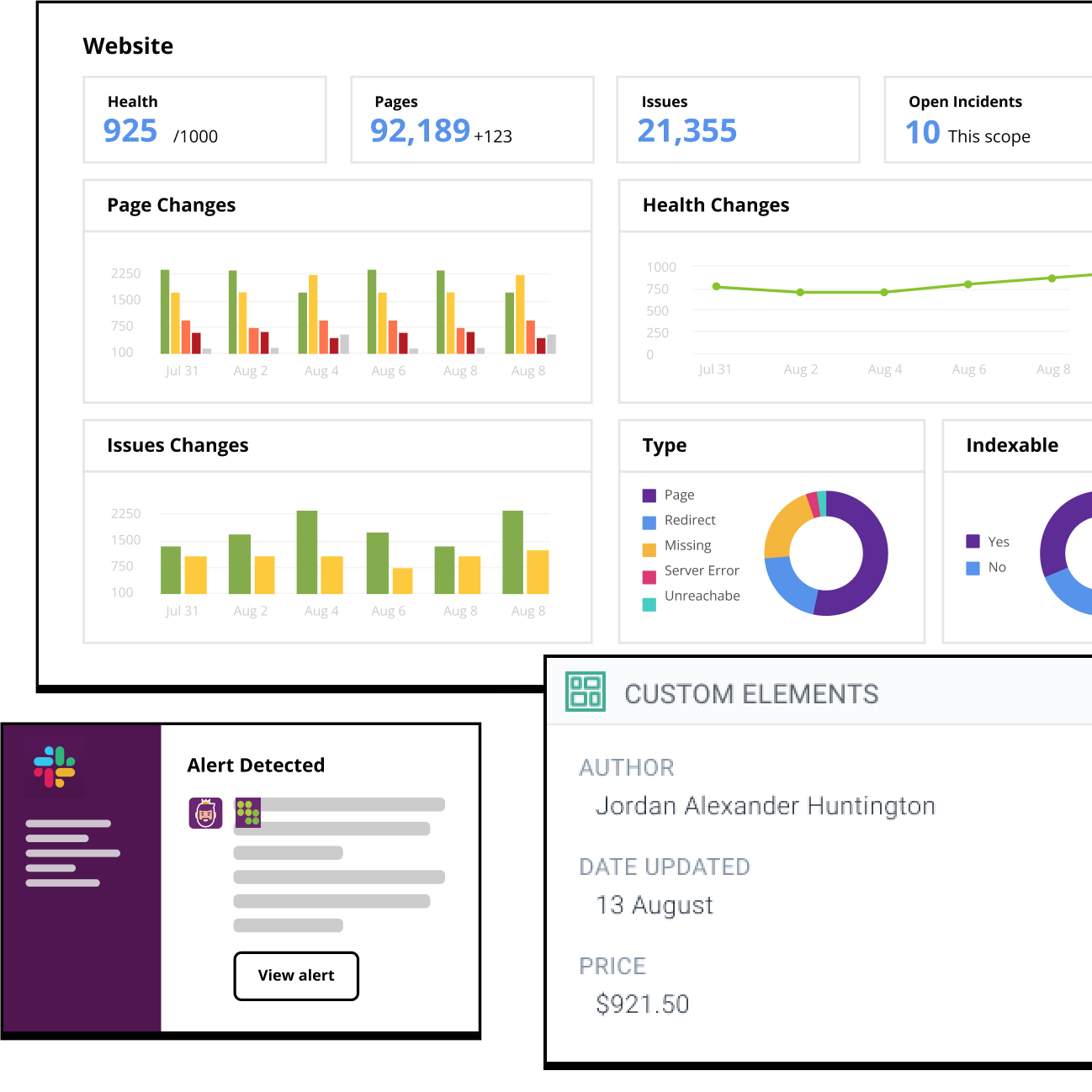Click the Health Changes panel title
The height and width of the screenshot is (1092, 1092).
[716, 205]
